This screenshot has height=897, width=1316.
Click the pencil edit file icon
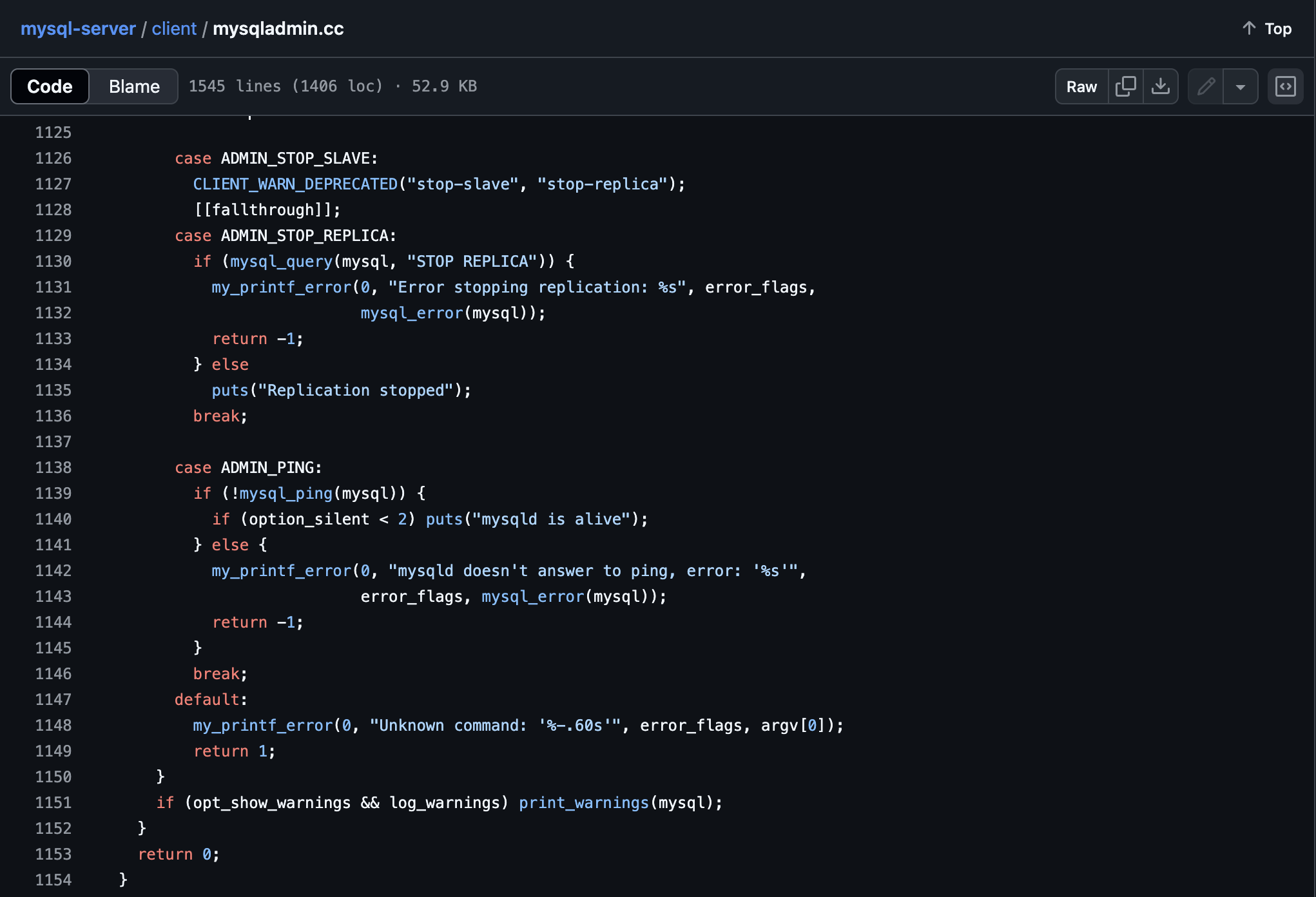pyautogui.click(x=1206, y=86)
